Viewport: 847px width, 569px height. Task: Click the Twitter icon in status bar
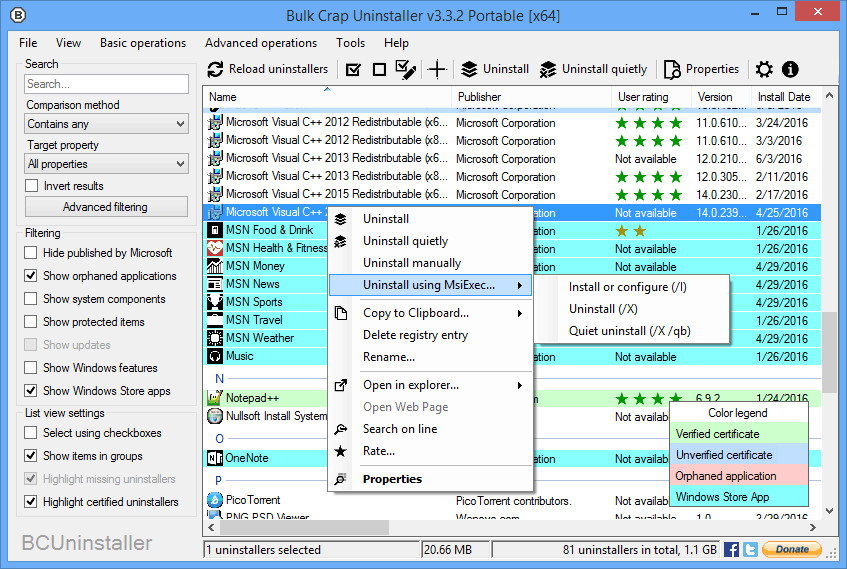(x=750, y=549)
